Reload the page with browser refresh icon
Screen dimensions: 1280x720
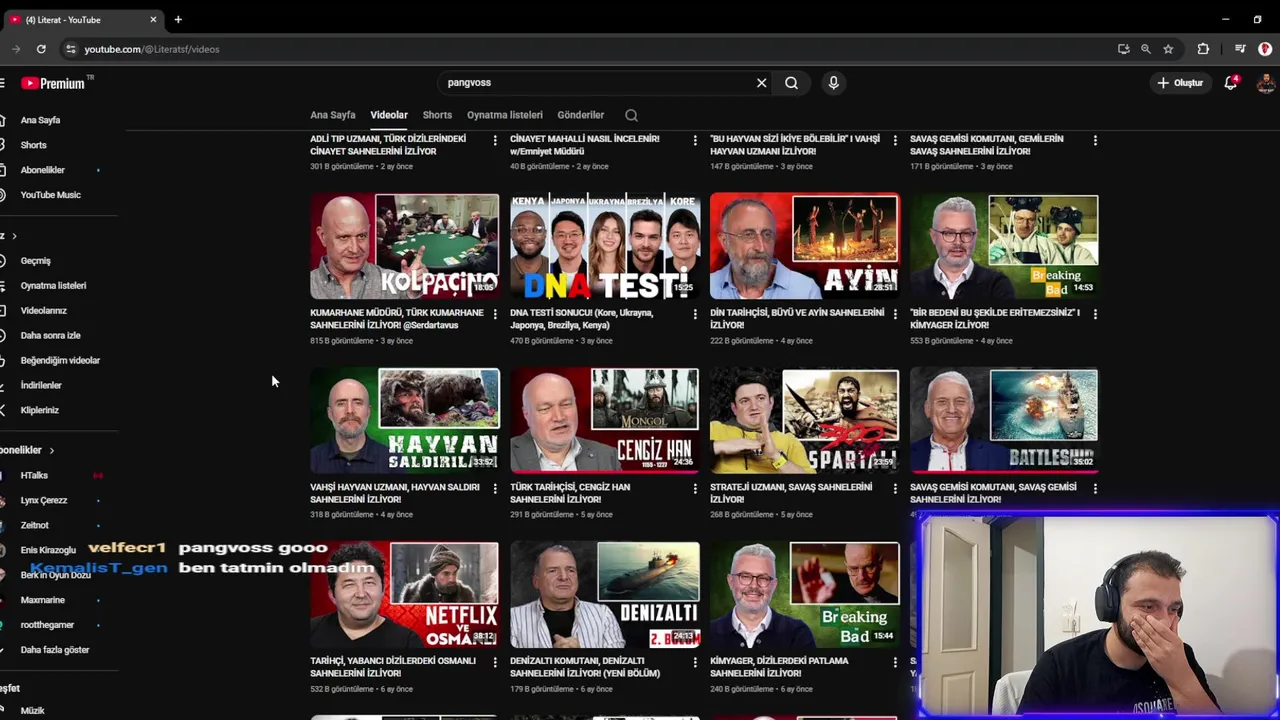(x=41, y=49)
